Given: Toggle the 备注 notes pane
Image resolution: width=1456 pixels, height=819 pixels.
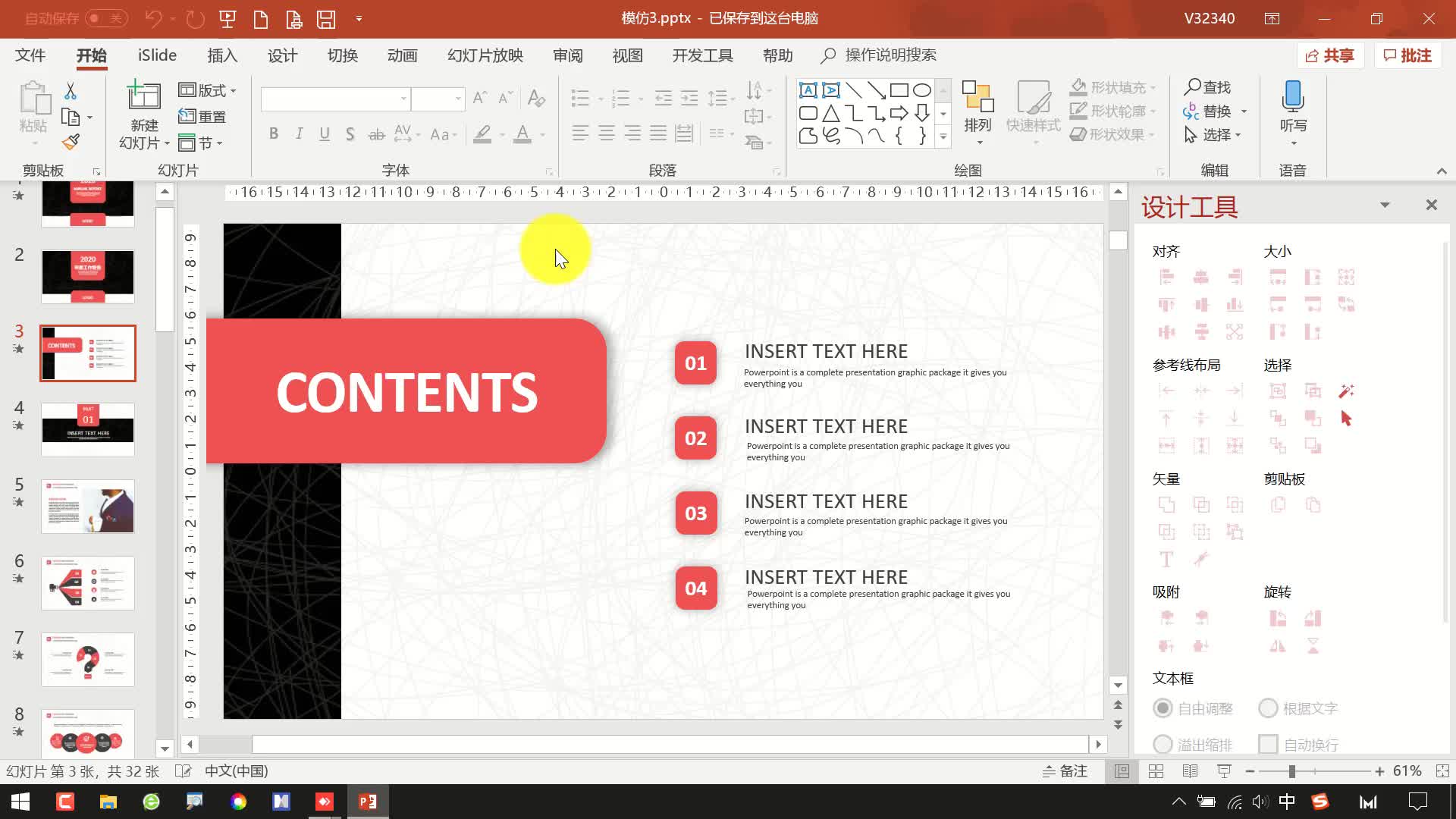Looking at the screenshot, I should [x=1065, y=771].
